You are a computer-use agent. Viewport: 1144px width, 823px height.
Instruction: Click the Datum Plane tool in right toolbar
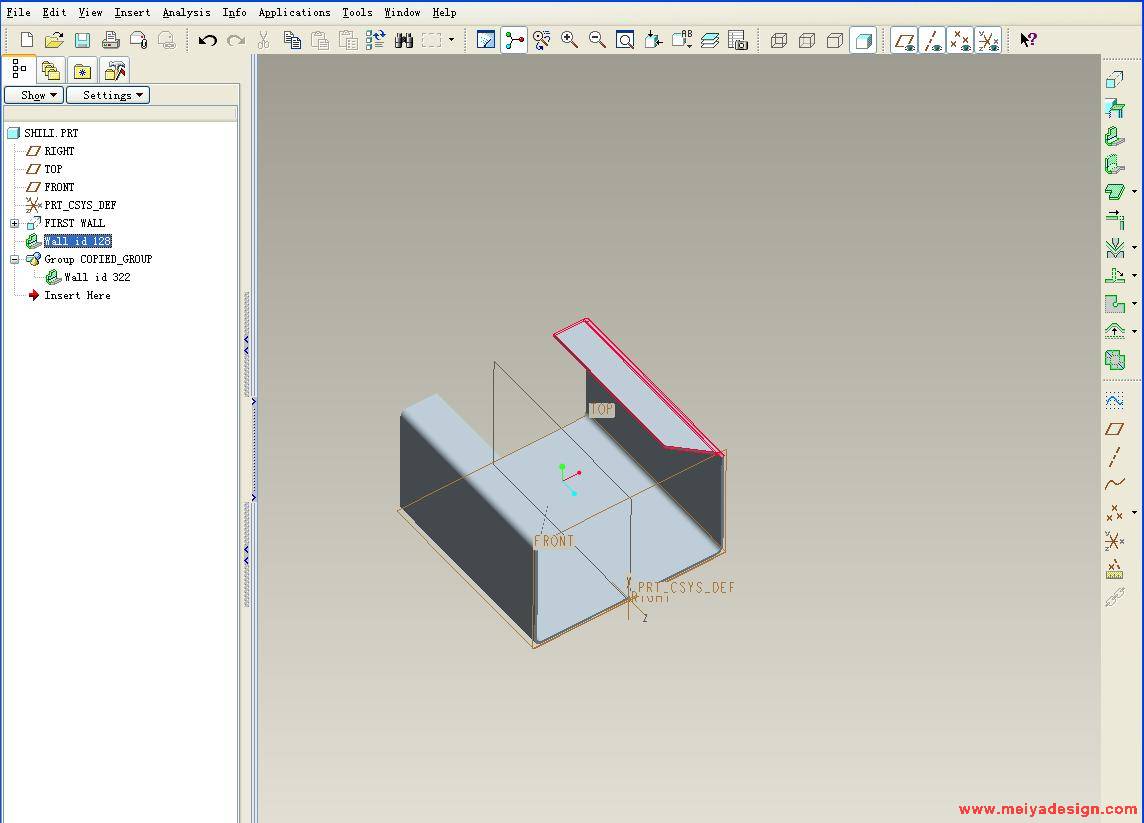1114,429
